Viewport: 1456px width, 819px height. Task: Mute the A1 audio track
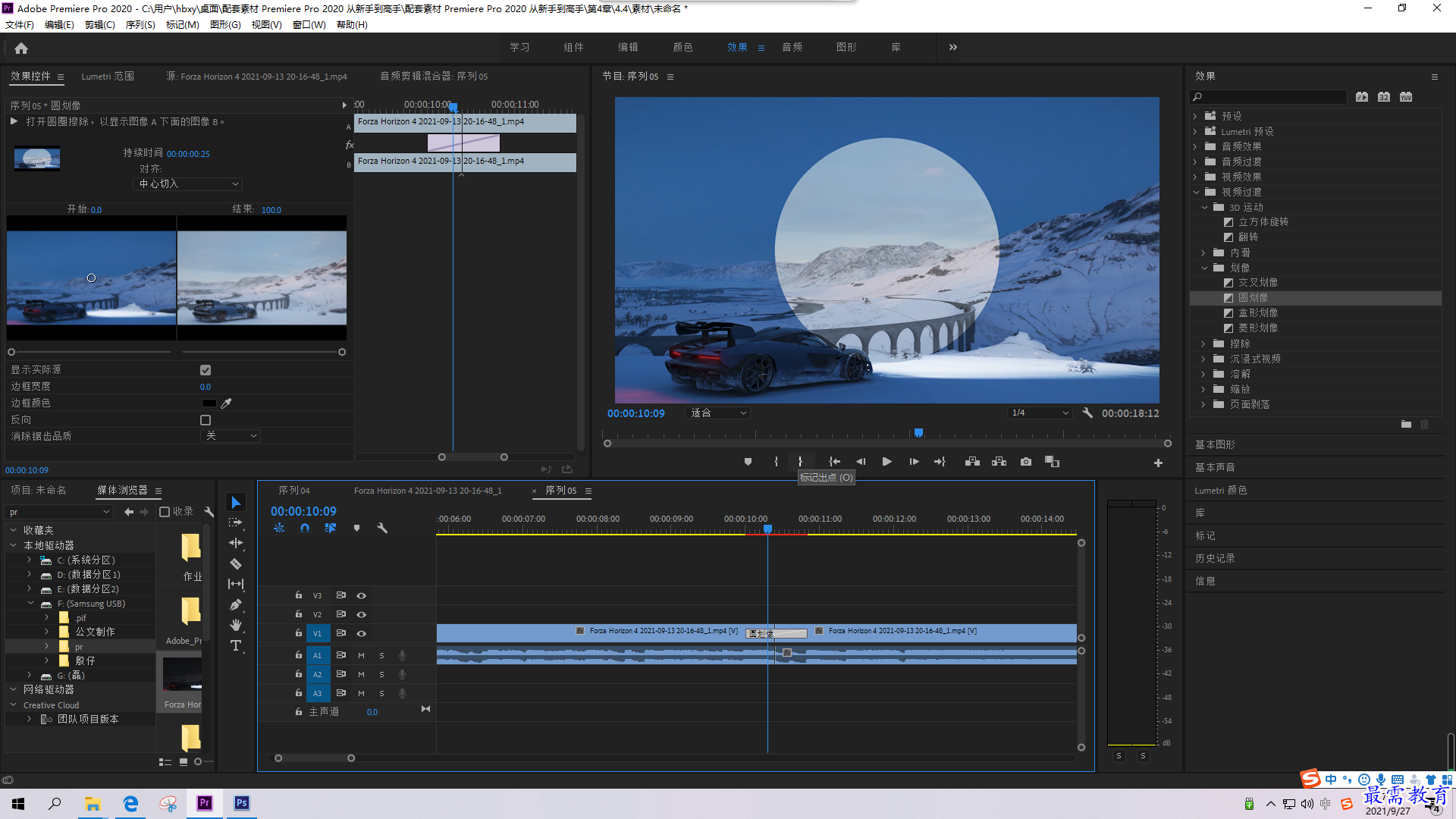click(x=362, y=655)
